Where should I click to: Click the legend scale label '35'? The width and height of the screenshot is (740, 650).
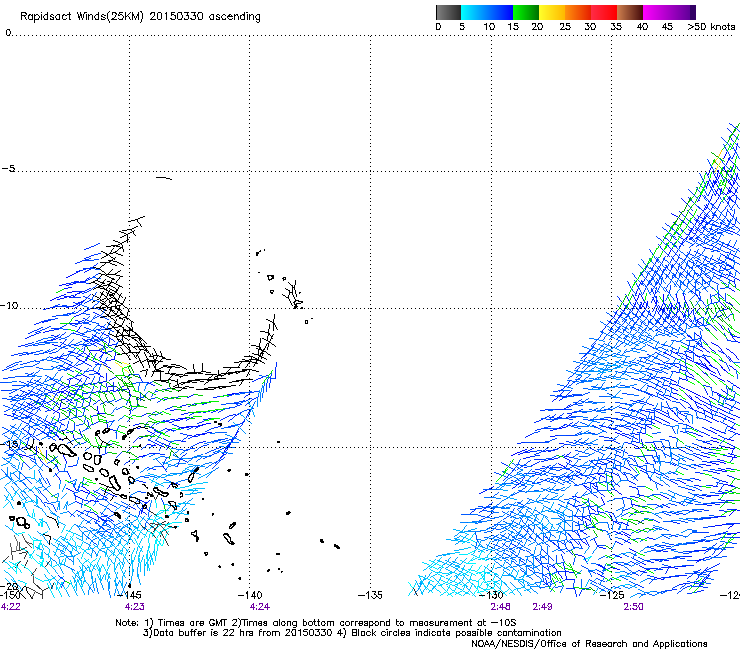coord(616,27)
